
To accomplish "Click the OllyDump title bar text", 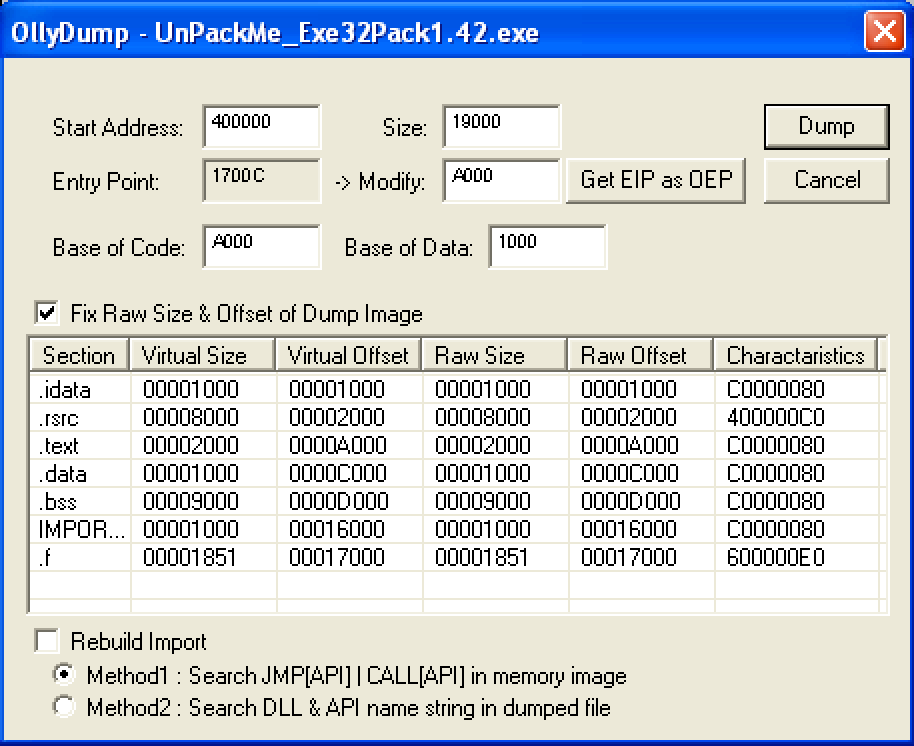I will coord(275,33).
